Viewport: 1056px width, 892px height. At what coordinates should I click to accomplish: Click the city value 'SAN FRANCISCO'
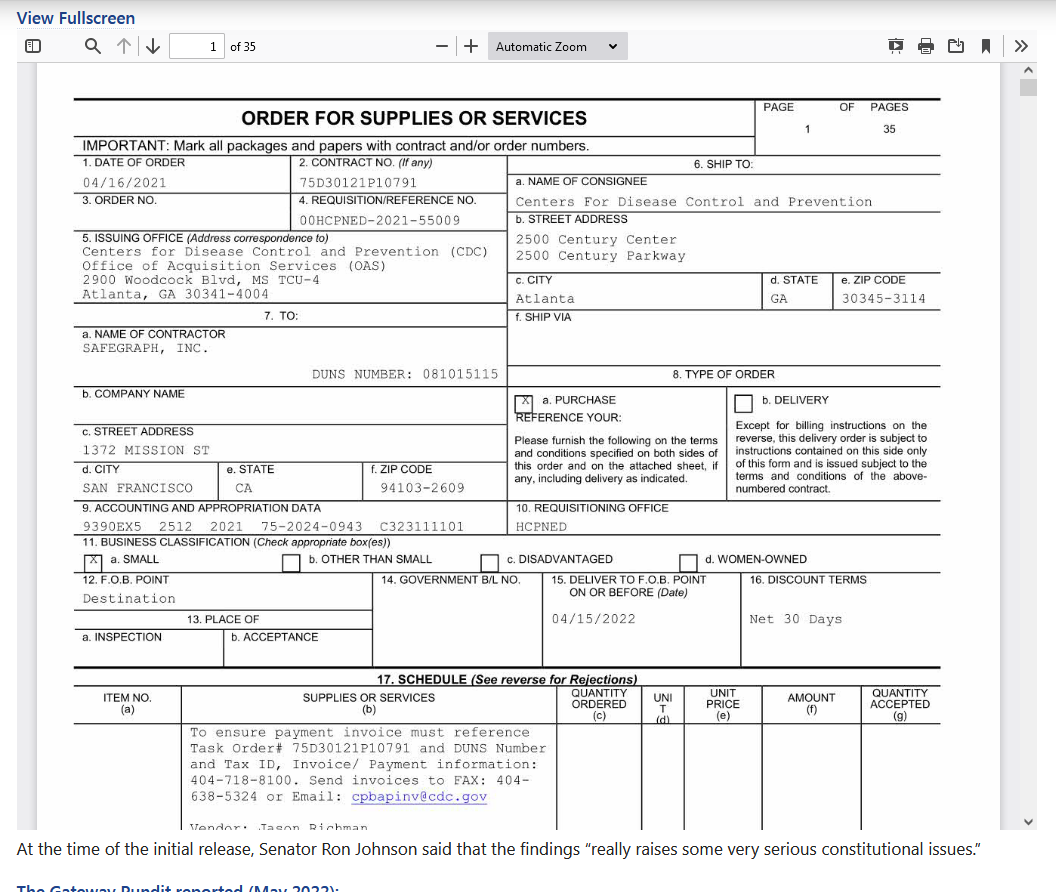click(x=137, y=488)
